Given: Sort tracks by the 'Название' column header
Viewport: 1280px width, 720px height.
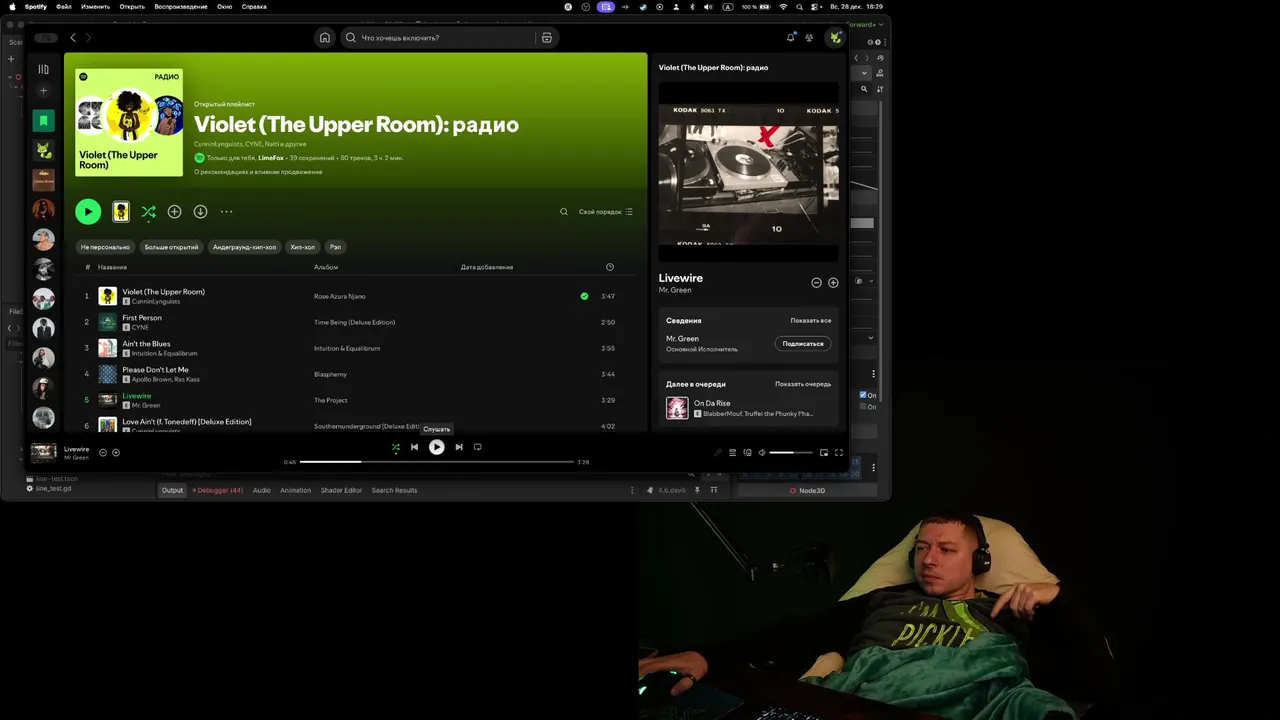Looking at the screenshot, I should (x=112, y=267).
